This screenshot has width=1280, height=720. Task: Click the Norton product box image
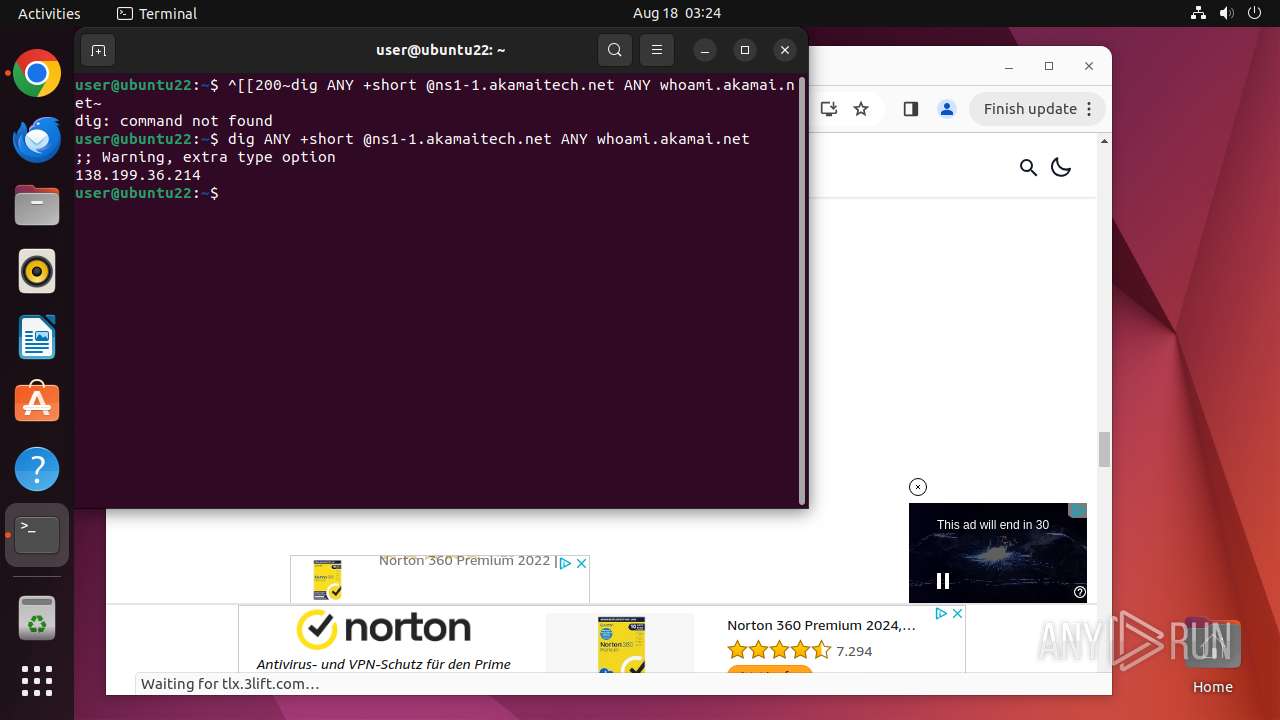[x=621, y=644]
